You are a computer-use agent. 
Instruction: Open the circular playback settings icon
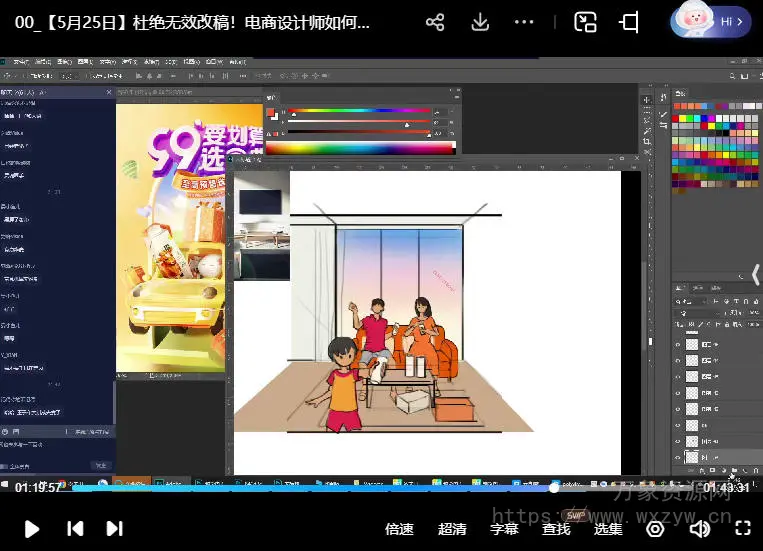click(655, 529)
